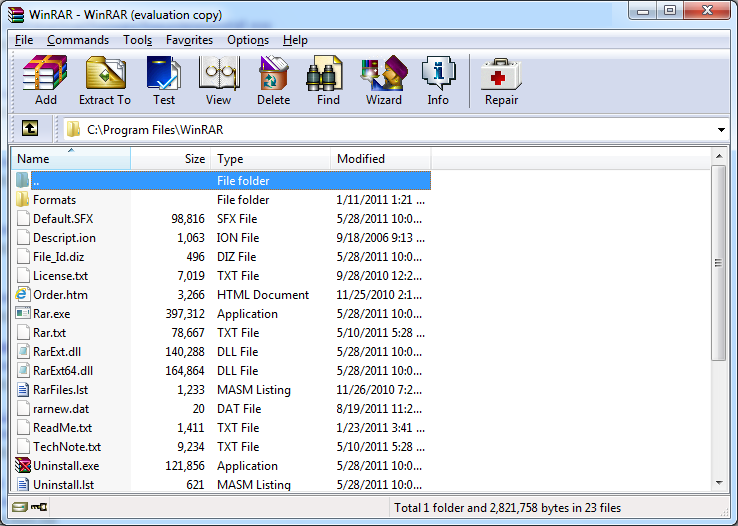Click the key password icon in status bar
Screen dimensions: 738x526
pyautogui.click(x=39, y=507)
